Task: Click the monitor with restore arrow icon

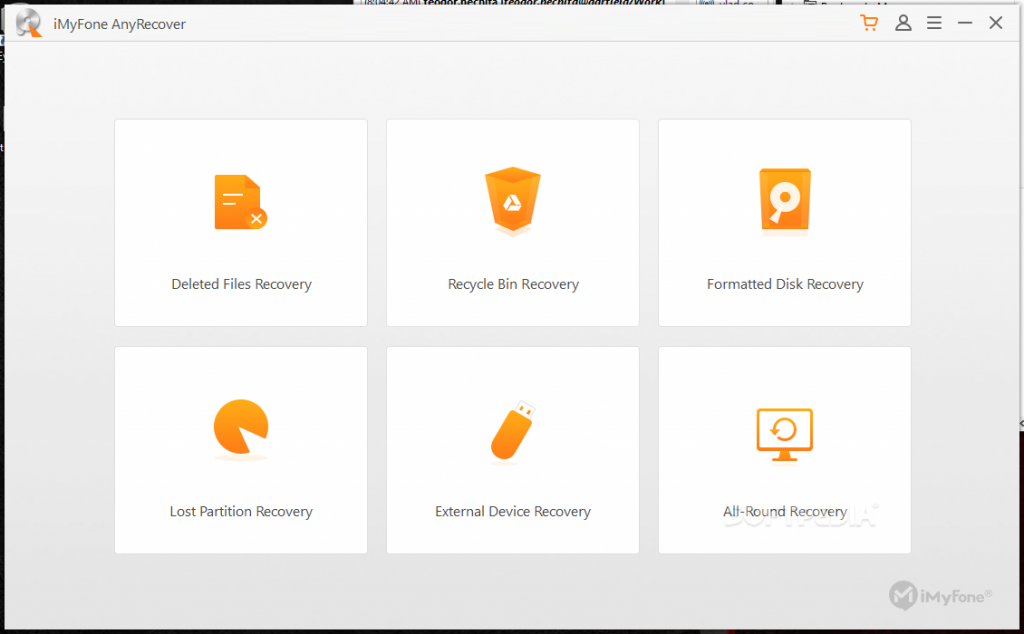Action: pyautogui.click(x=784, y=430)
